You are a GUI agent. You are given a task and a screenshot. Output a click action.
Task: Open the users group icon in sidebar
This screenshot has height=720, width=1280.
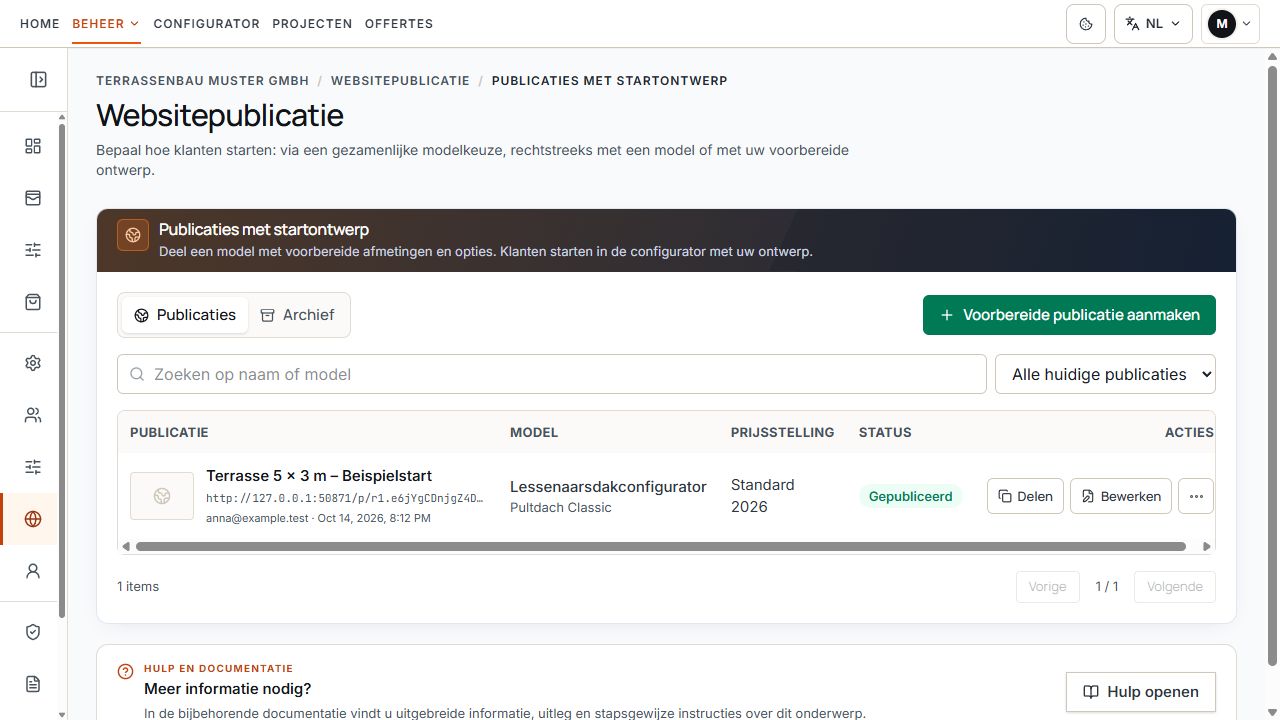click(x=33, y=415)
